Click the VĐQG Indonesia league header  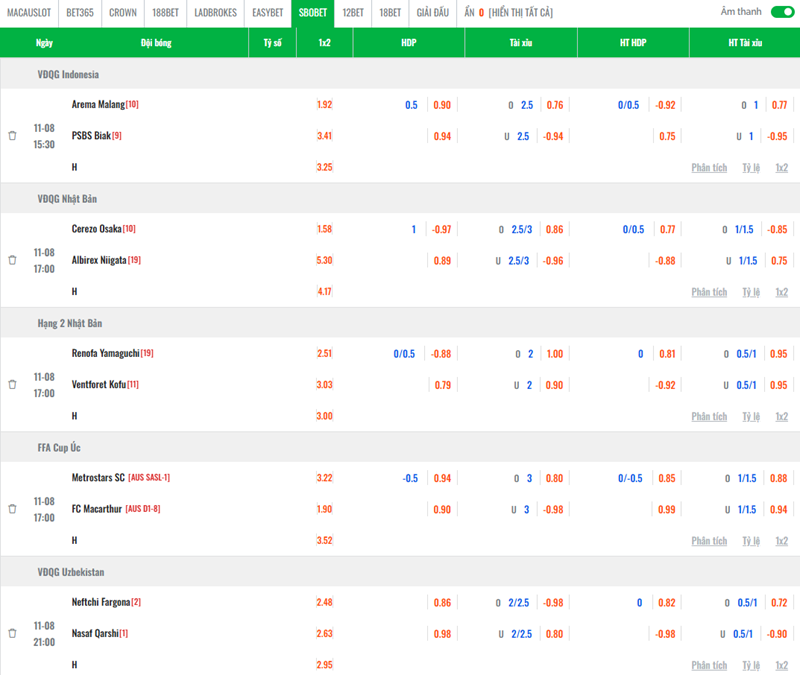tap(68, 74)
